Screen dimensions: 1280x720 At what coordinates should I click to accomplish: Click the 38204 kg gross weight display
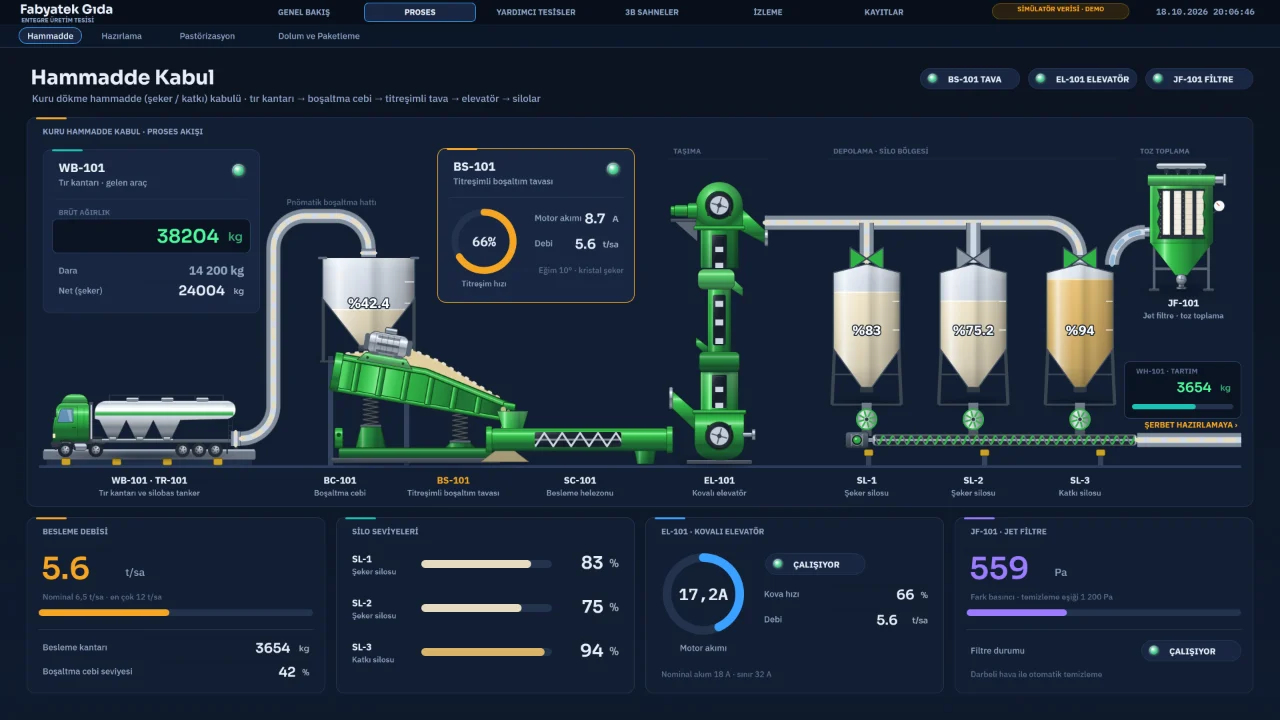[151, 236]
